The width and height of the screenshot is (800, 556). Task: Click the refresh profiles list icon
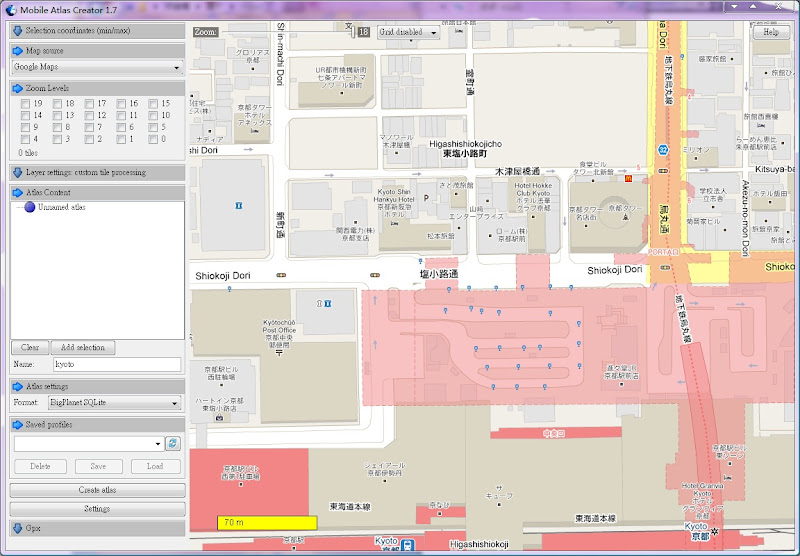click(173, 443)
